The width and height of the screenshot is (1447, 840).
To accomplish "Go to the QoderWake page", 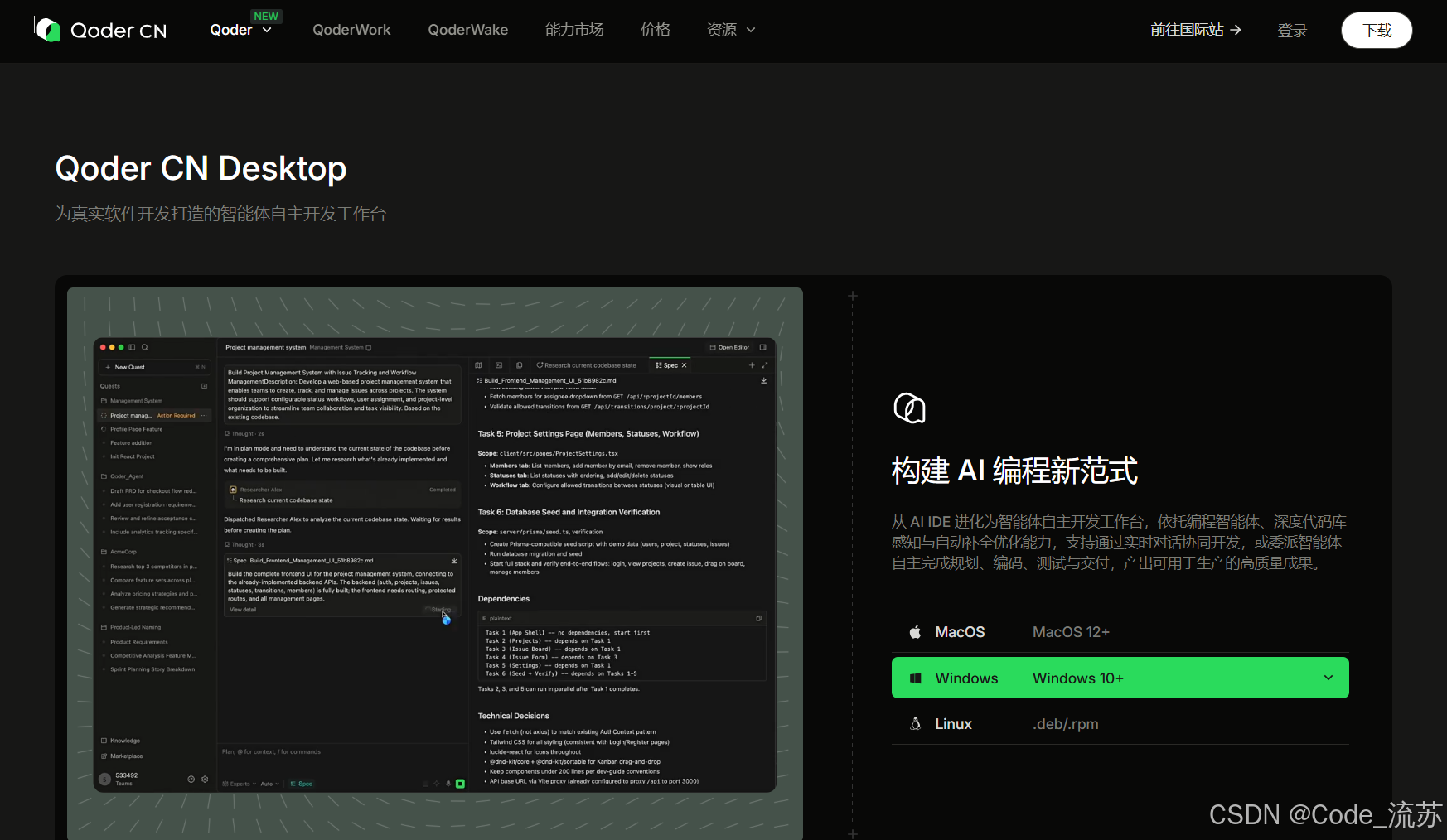I will 468,30.
